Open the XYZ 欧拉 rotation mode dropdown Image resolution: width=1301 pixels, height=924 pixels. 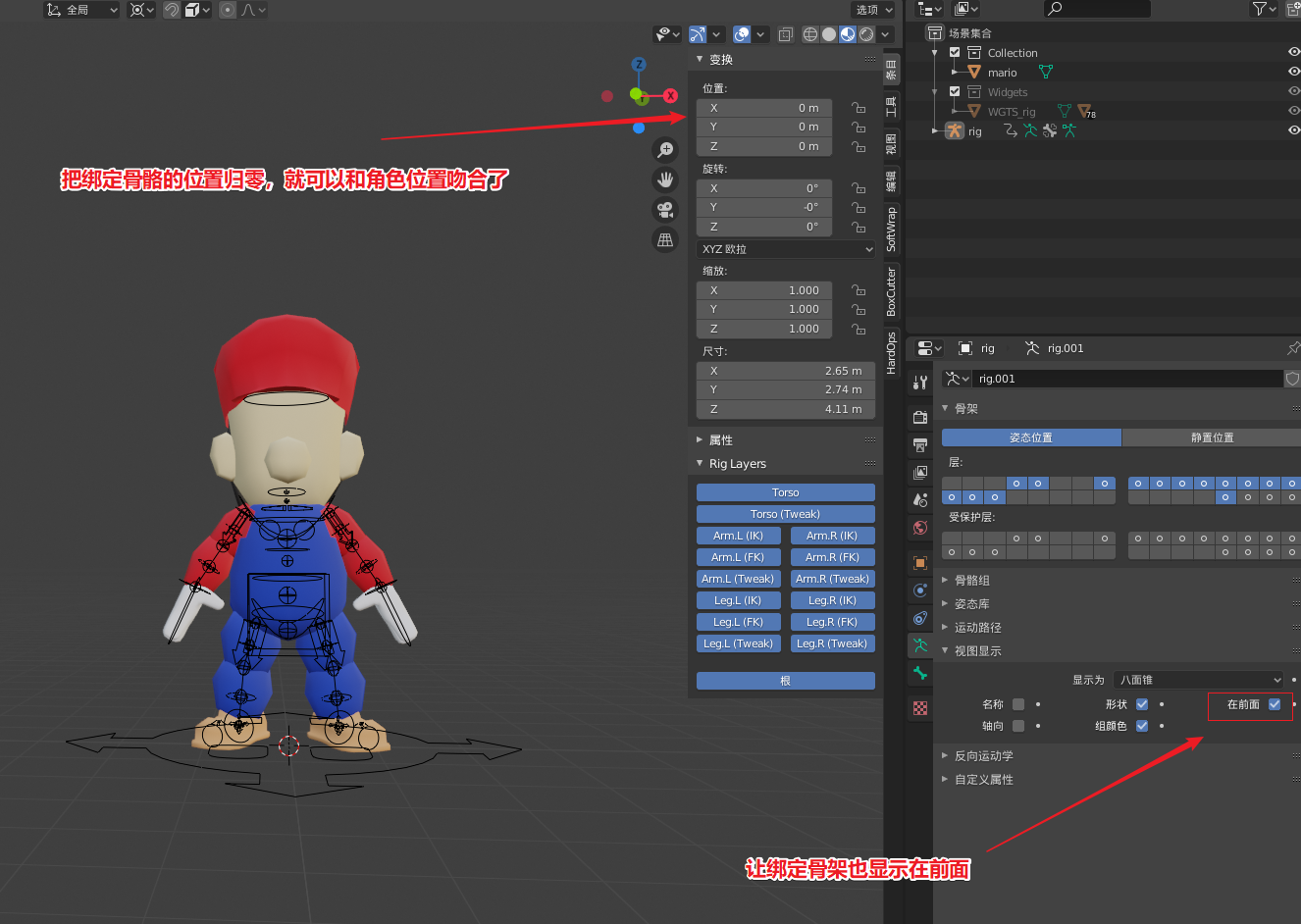point(786,249)
